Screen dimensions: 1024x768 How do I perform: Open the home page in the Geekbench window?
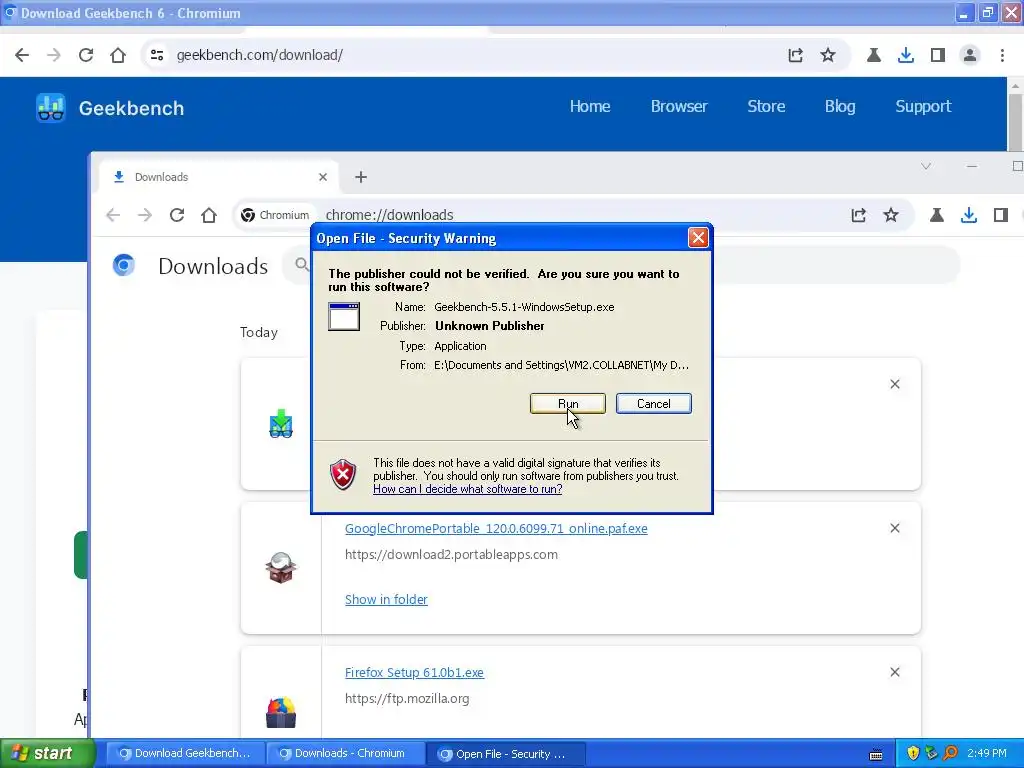click(x=118, y=55)
